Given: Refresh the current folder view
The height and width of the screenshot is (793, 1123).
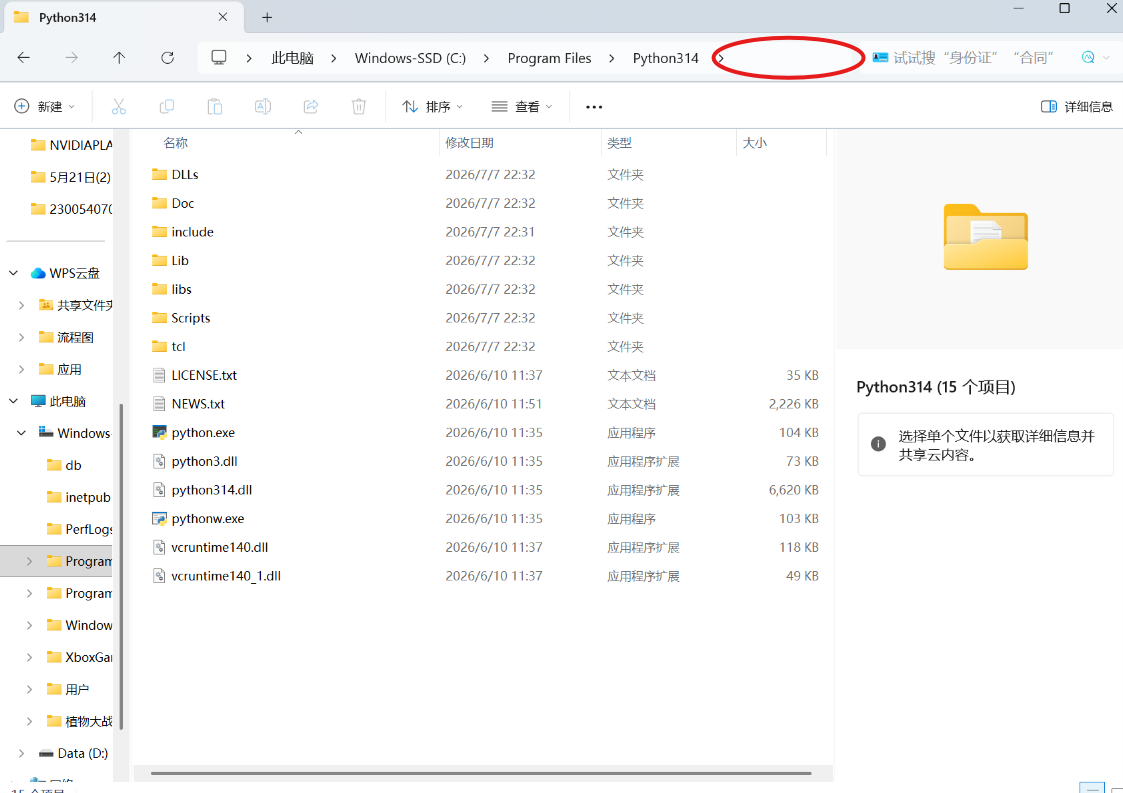Looking at the screenshot, I should click(x=168, y=58).
